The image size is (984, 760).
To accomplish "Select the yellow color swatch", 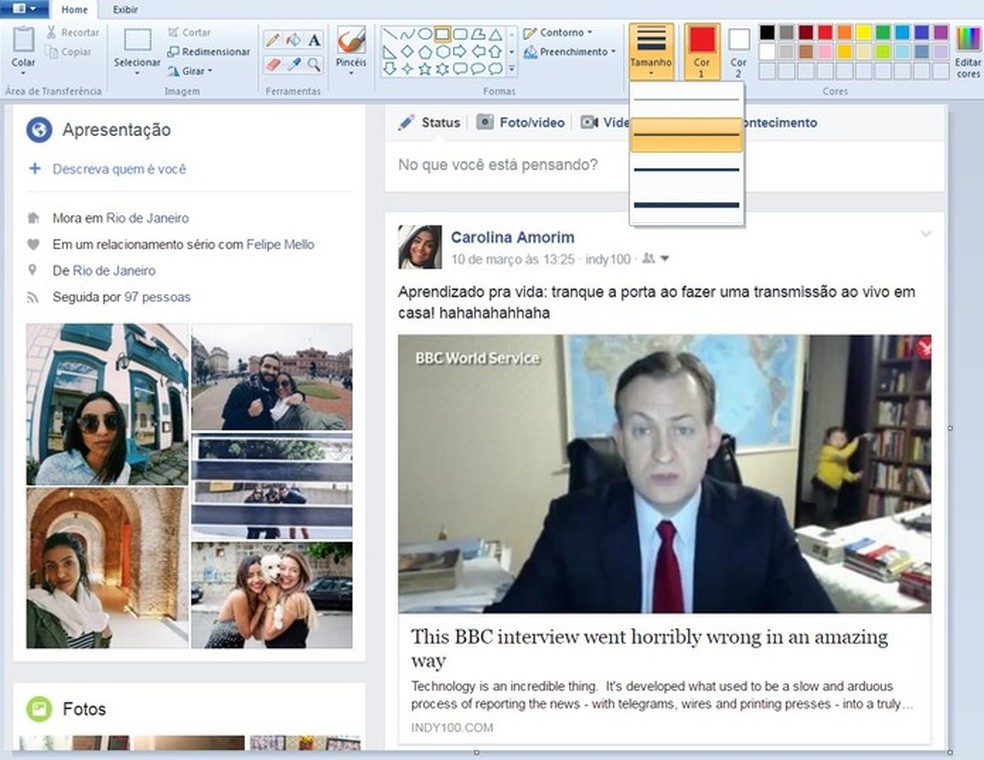I will [x=864, y=32].
